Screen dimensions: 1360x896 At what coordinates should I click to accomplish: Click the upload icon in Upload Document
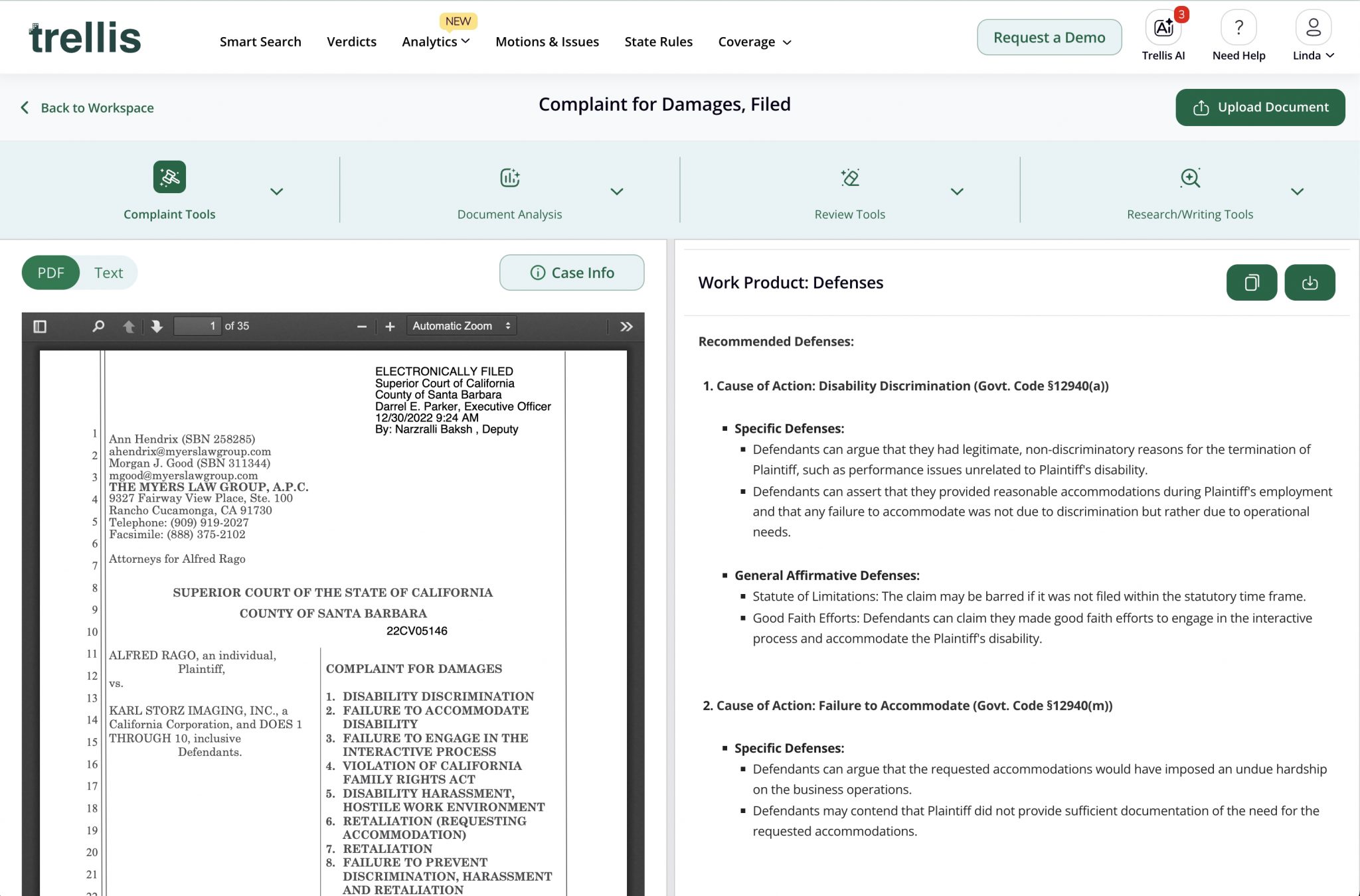[1201, 108]
